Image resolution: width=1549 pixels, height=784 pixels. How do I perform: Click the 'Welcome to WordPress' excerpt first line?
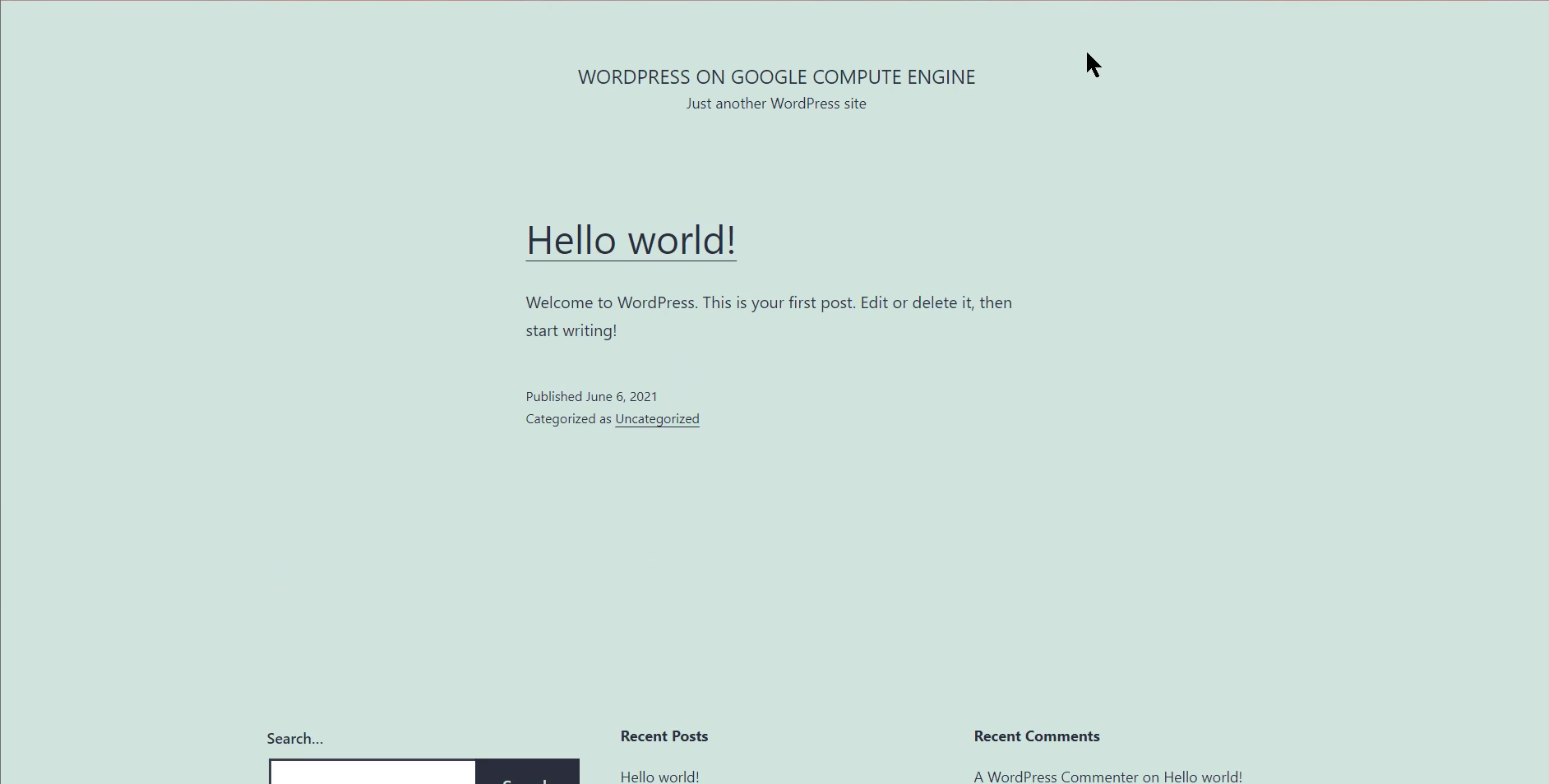(768, 302)
